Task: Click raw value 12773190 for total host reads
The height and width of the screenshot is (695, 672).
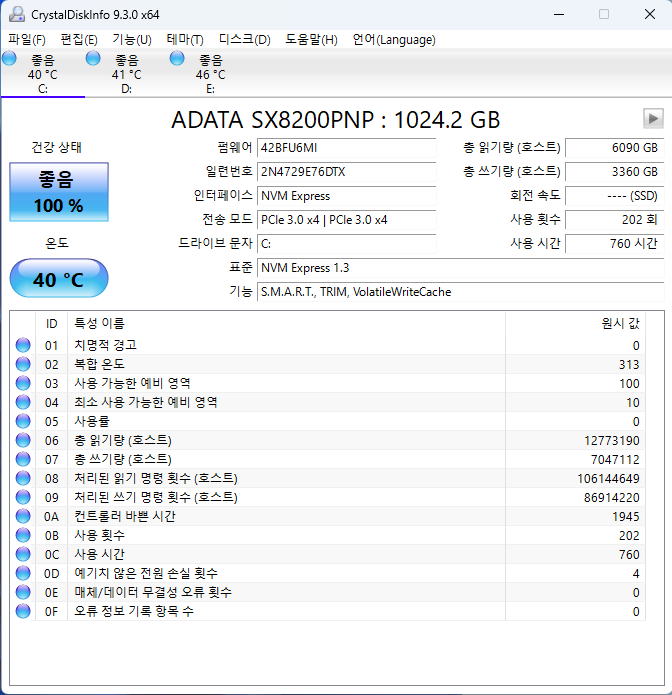Action: (x=612, y=441)
